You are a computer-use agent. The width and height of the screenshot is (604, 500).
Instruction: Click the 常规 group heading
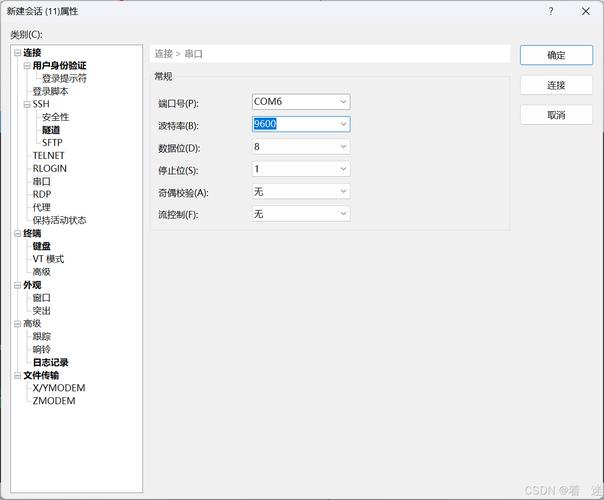pyautogui.click(x=163, y=76)
